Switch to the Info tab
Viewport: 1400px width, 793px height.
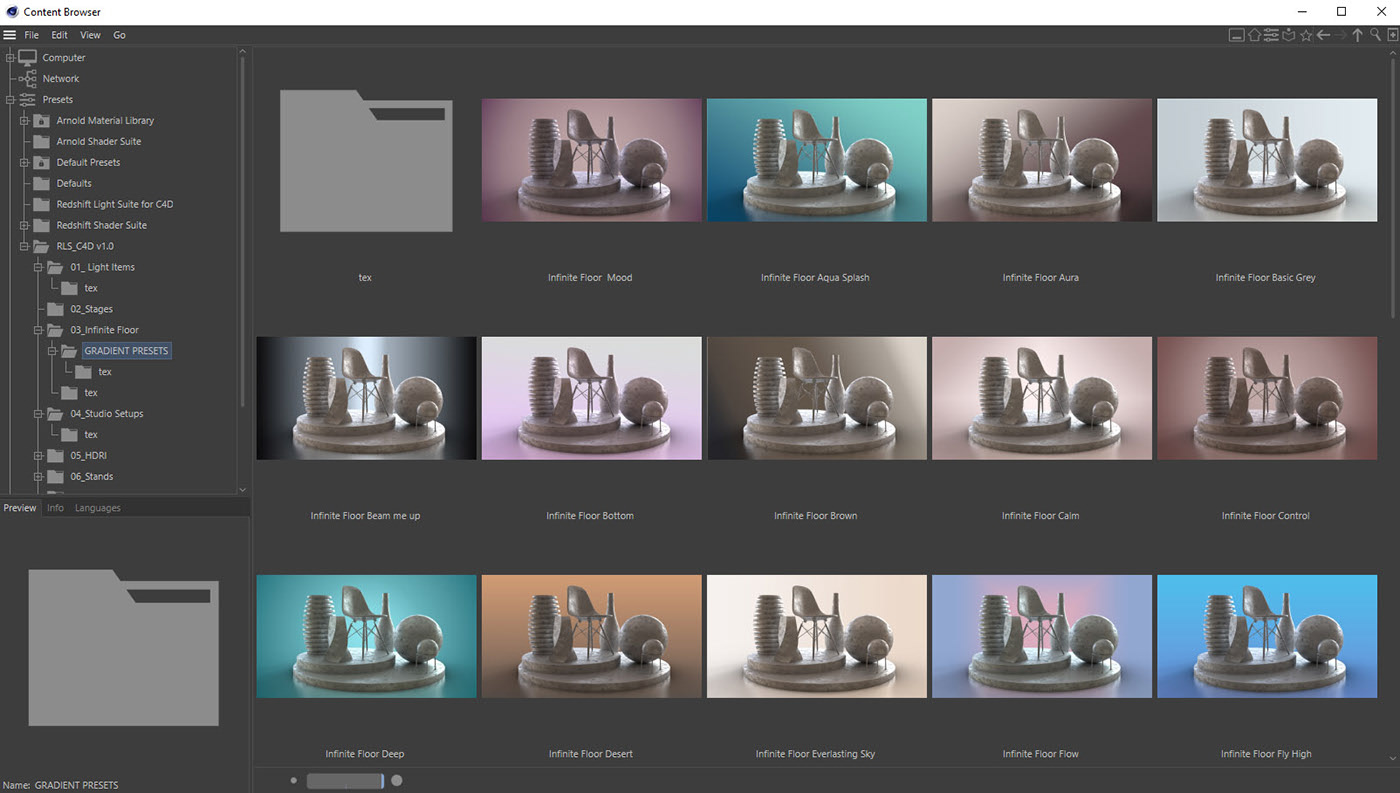55,508
